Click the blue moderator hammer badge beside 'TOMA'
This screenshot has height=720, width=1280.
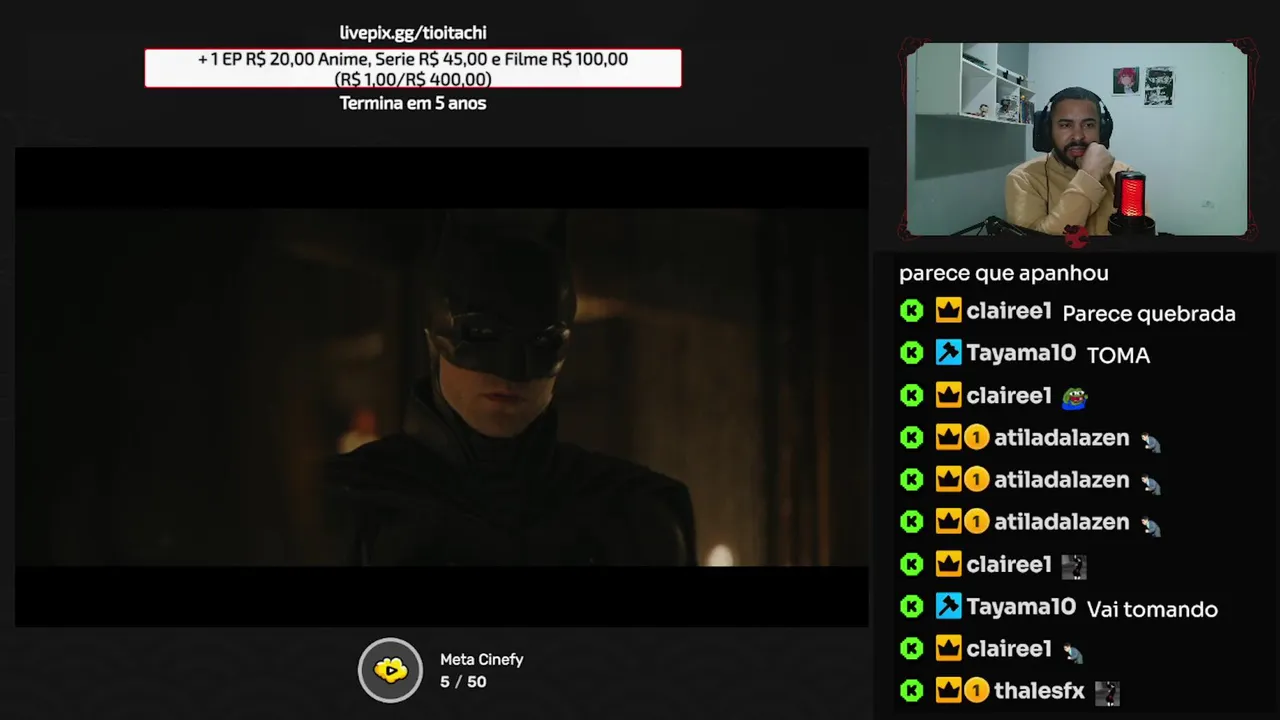[x=948, y=353]
